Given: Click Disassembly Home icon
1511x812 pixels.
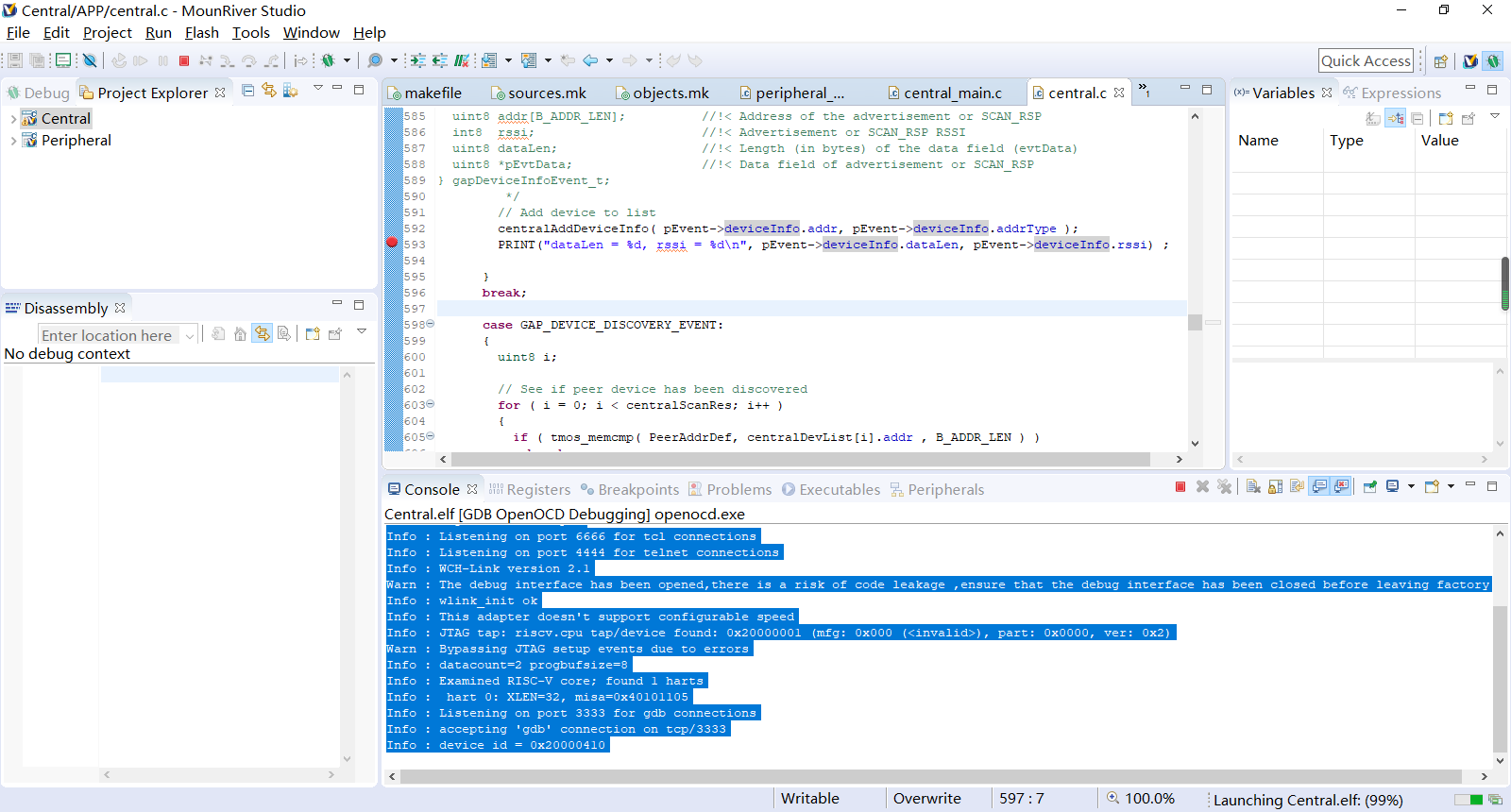Looking at the screenshot, I should (240, 333).
